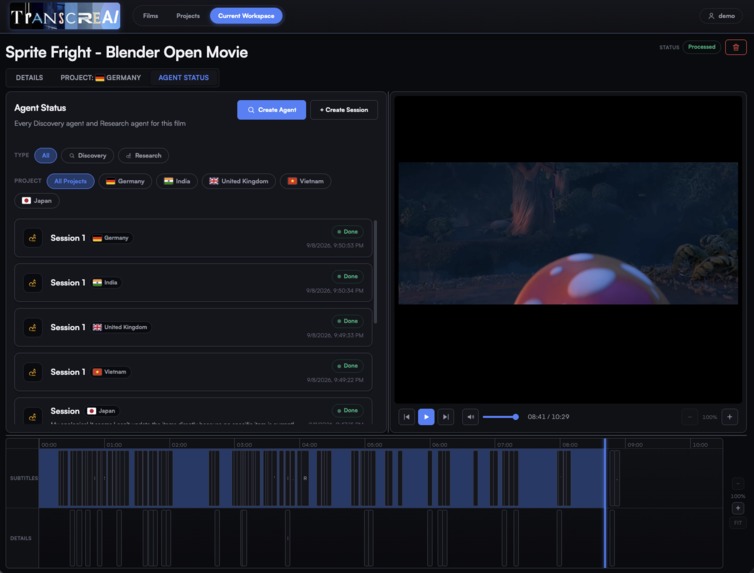The height and width of the screenshot is (573, 754).
Task: Open Session 1 India card
Action: click(193, 283)
